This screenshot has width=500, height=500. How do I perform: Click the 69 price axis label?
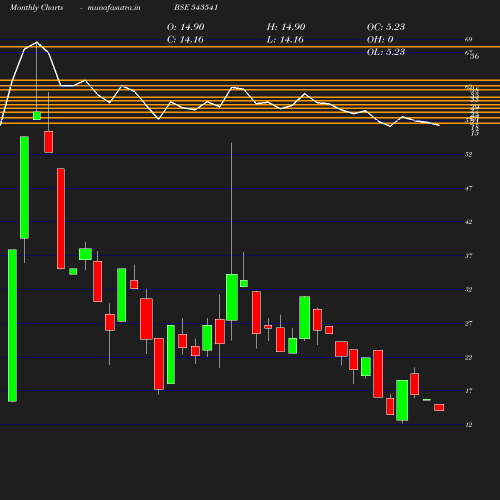(468, 39)
